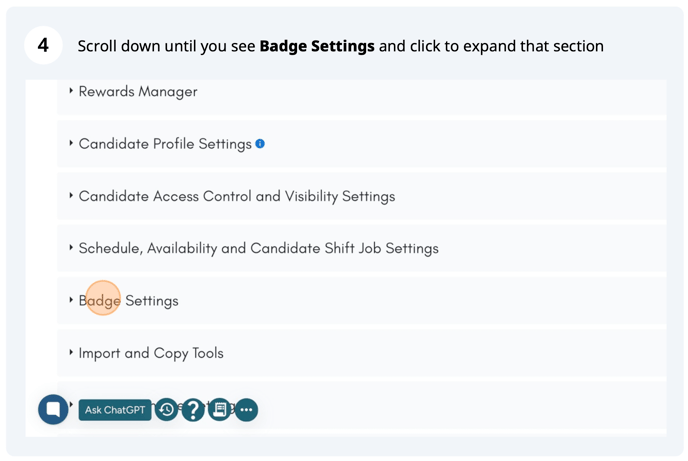Open the question mark help icon

pos(193,409)
